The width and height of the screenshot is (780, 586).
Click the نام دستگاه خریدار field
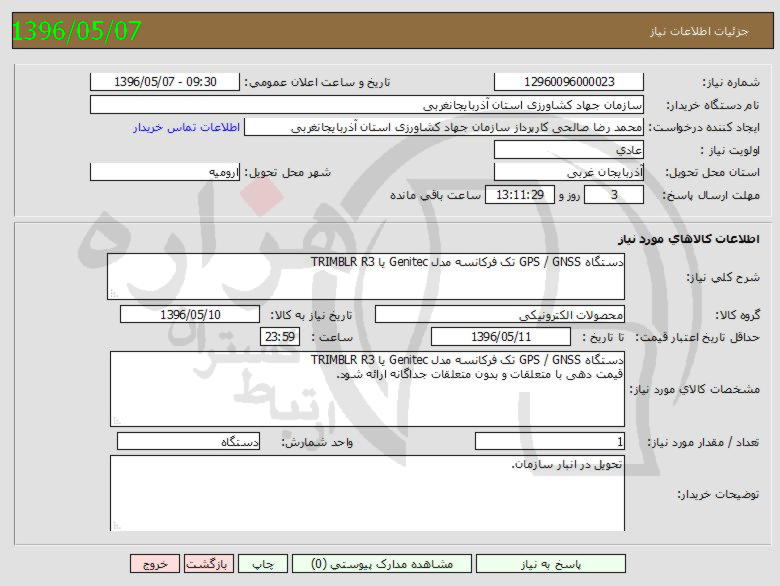367,105
